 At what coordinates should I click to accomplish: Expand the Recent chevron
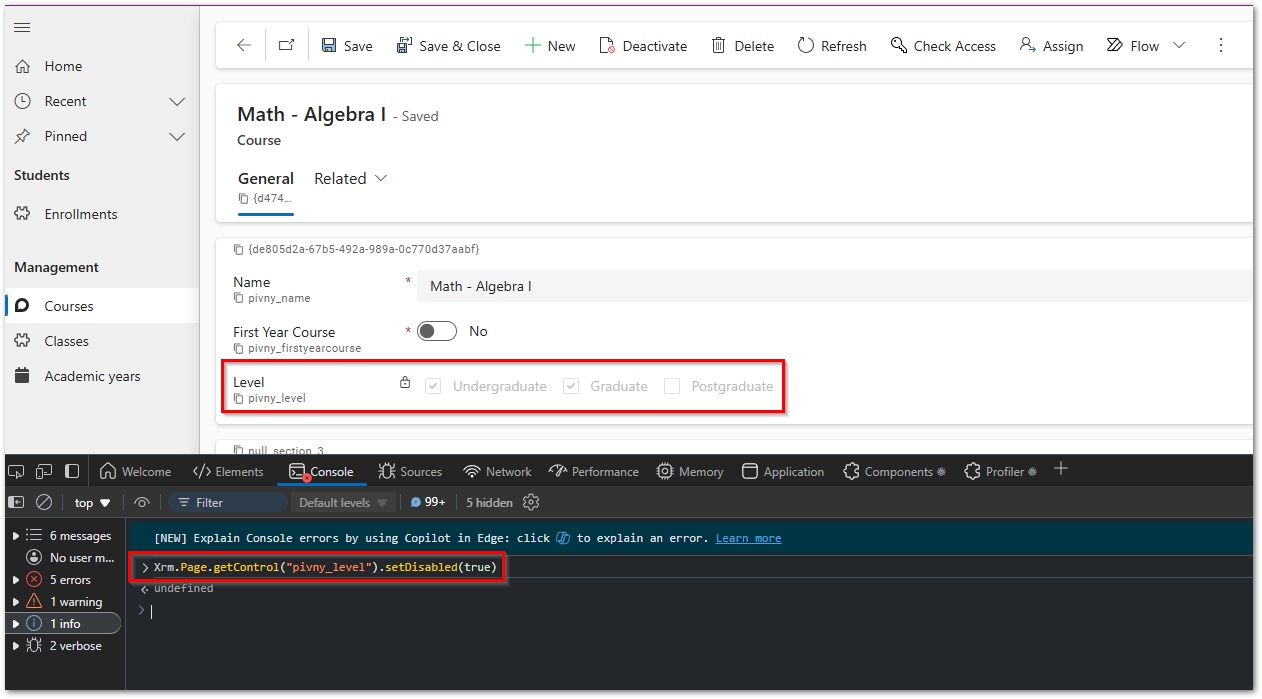pos(177,101)
